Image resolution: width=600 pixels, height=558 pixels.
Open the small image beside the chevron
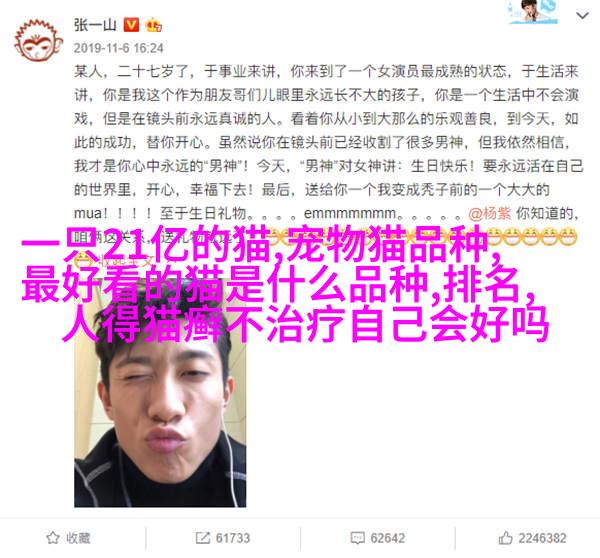pyautogui.click(x=533, y=12)
